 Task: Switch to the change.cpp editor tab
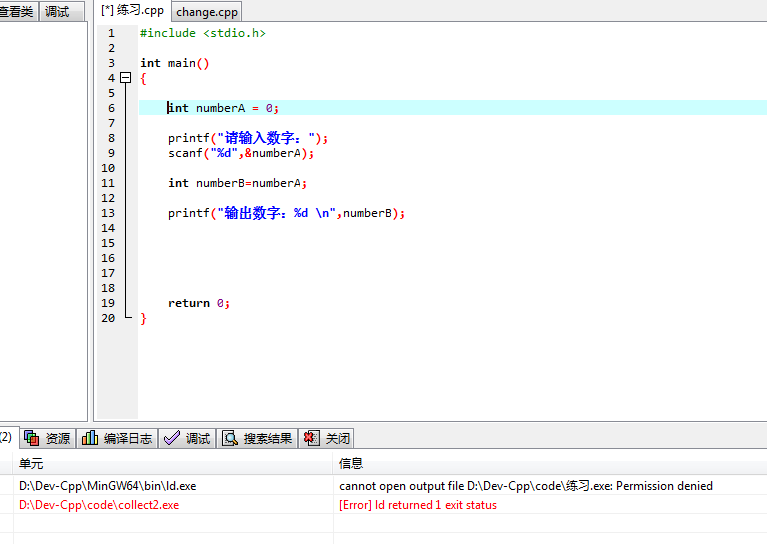click(x=206, y=12)
